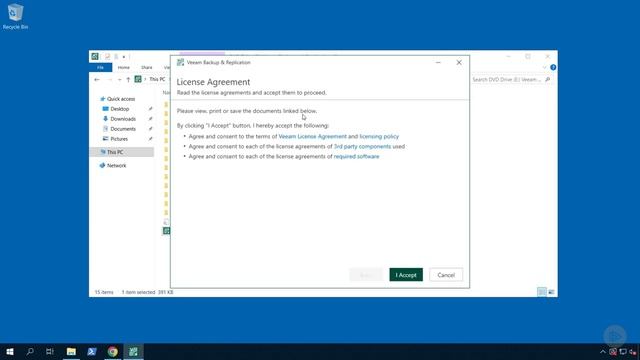Click the Cancel button in installer

coord(446,275)
